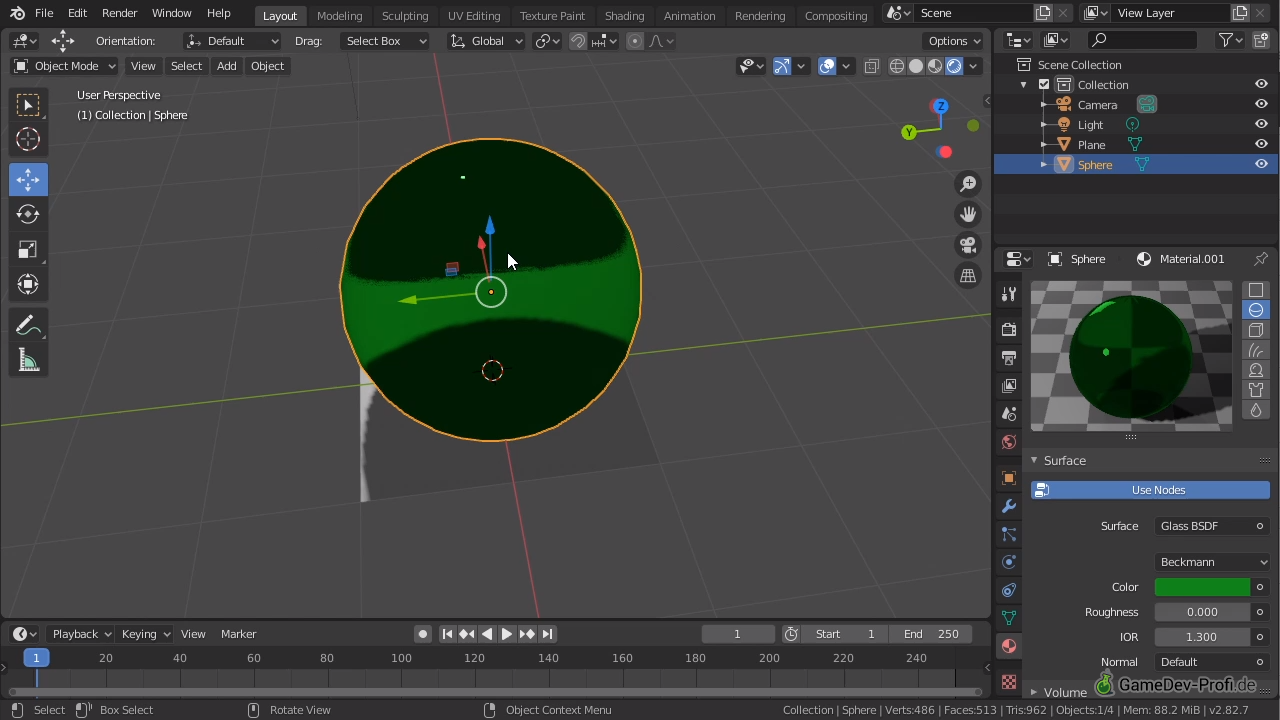
Task: Open the Playback dropdown
Action: tap(80, 634)
